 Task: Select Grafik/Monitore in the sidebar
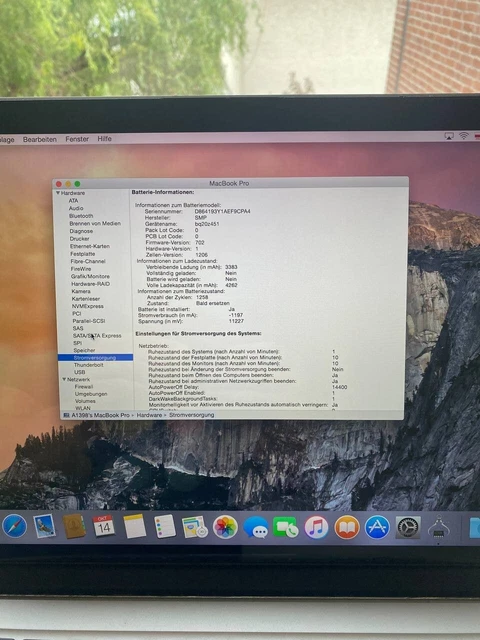[90, 276]
